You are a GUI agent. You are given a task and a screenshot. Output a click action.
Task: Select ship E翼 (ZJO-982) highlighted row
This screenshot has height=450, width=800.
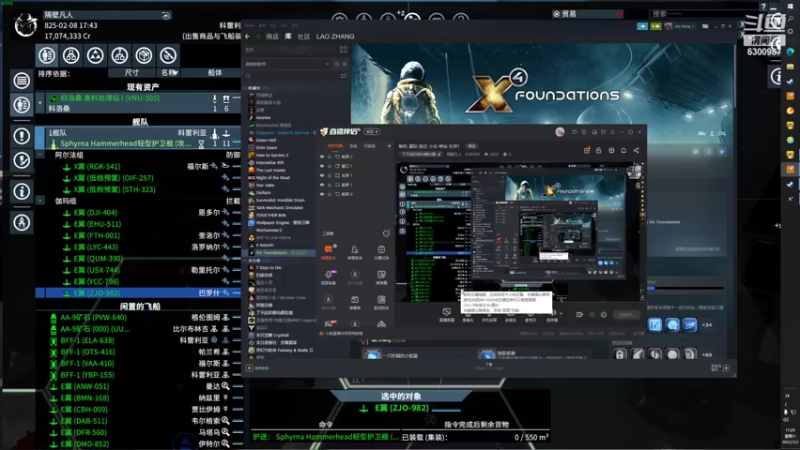[138, 293]
